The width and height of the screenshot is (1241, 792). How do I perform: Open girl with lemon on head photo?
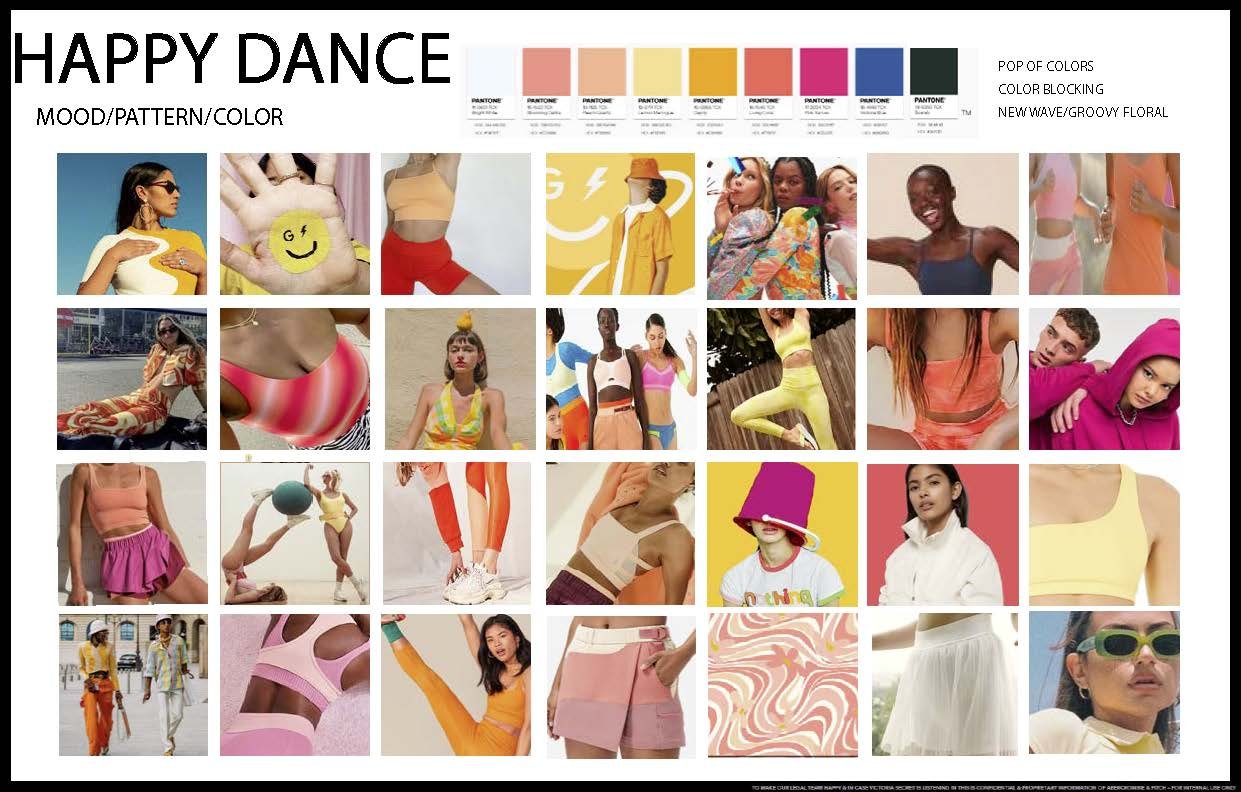pos(460,379)
